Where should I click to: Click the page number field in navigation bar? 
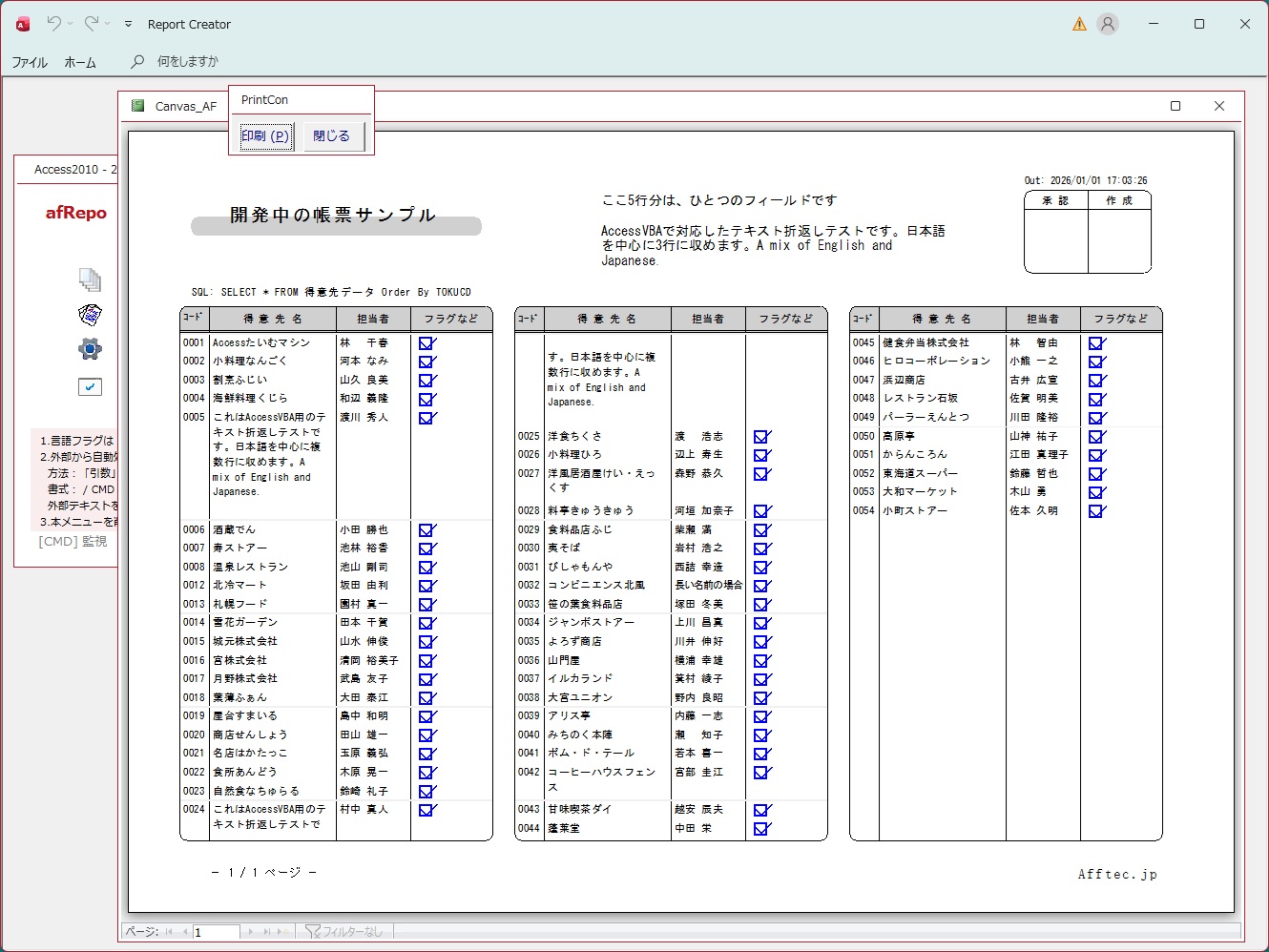click(x=216, y=932)
